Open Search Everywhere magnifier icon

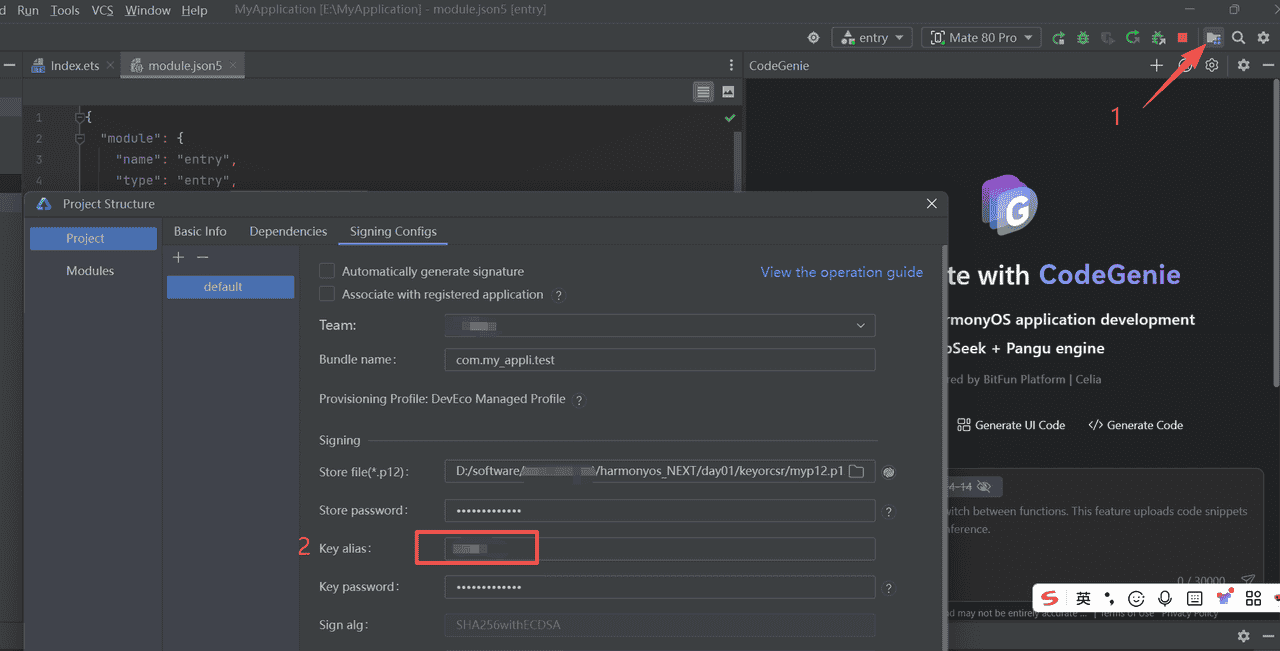click(x=1238, y=38)
